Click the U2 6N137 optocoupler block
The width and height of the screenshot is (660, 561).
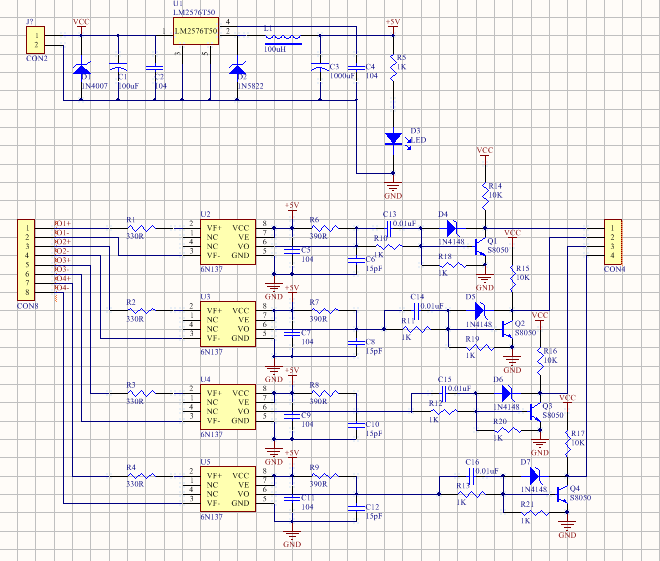[x=228, y=242]
